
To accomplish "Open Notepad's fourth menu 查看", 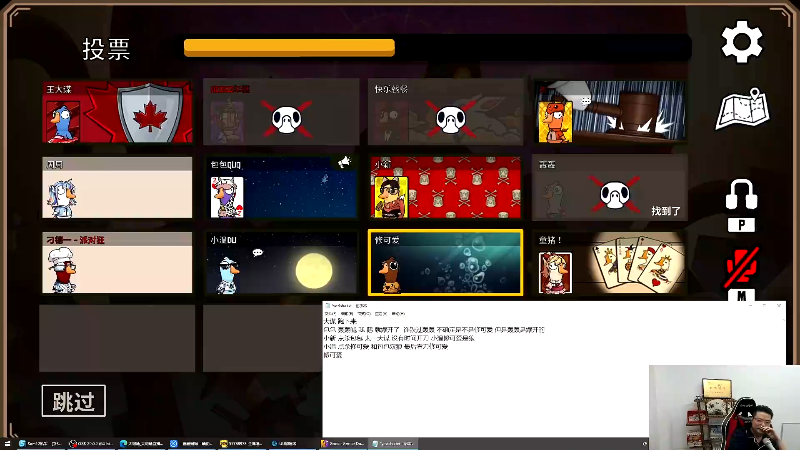I will 381,314.
